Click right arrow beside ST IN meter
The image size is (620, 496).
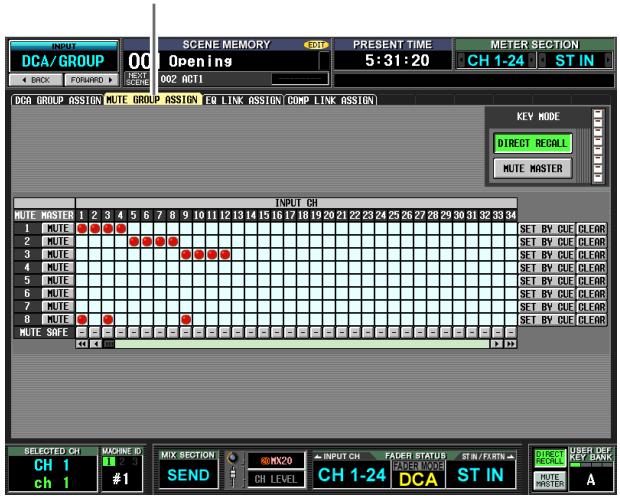click(608, 61)
